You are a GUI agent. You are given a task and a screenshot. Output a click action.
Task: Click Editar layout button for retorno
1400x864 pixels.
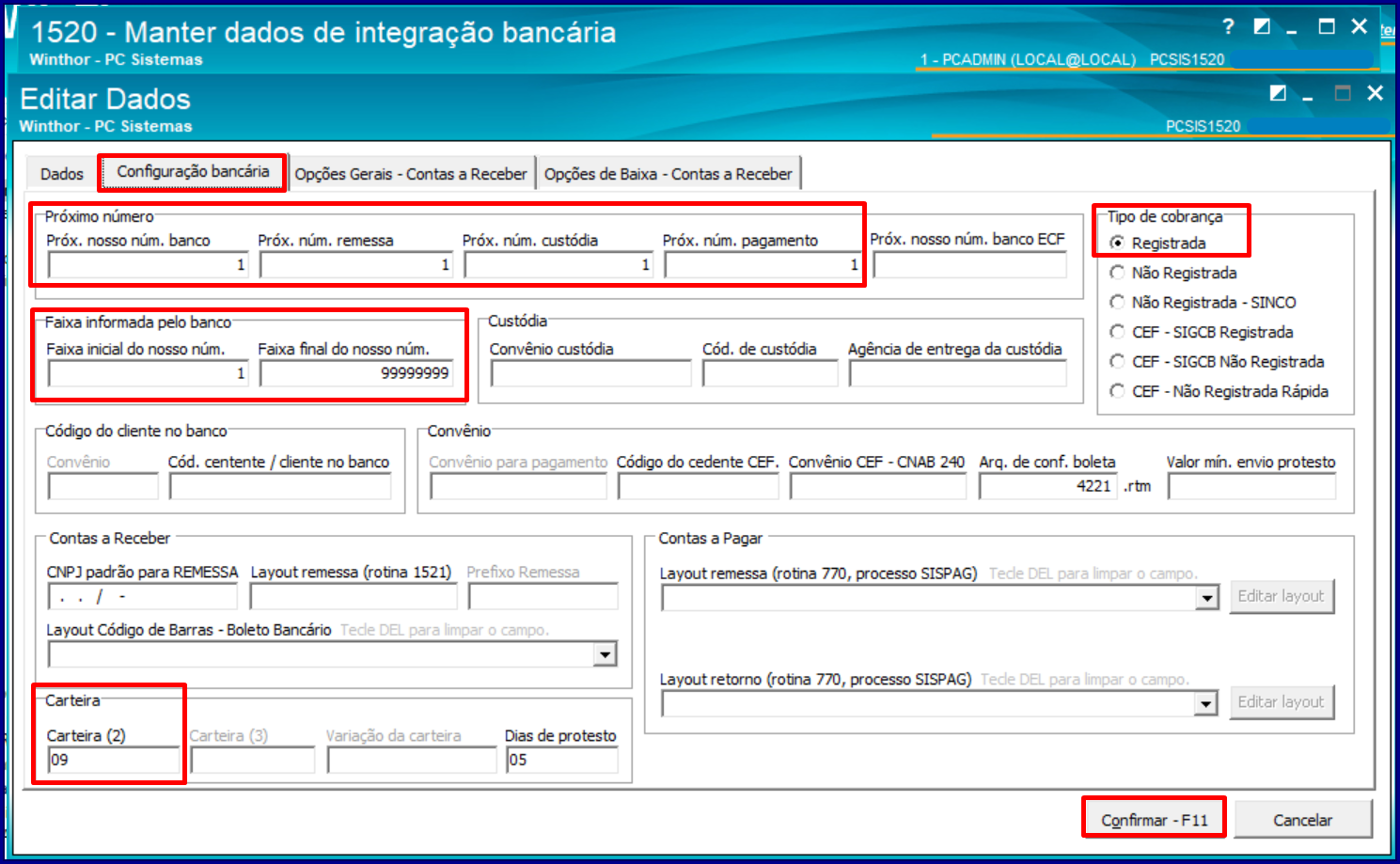pos(1282,701)
